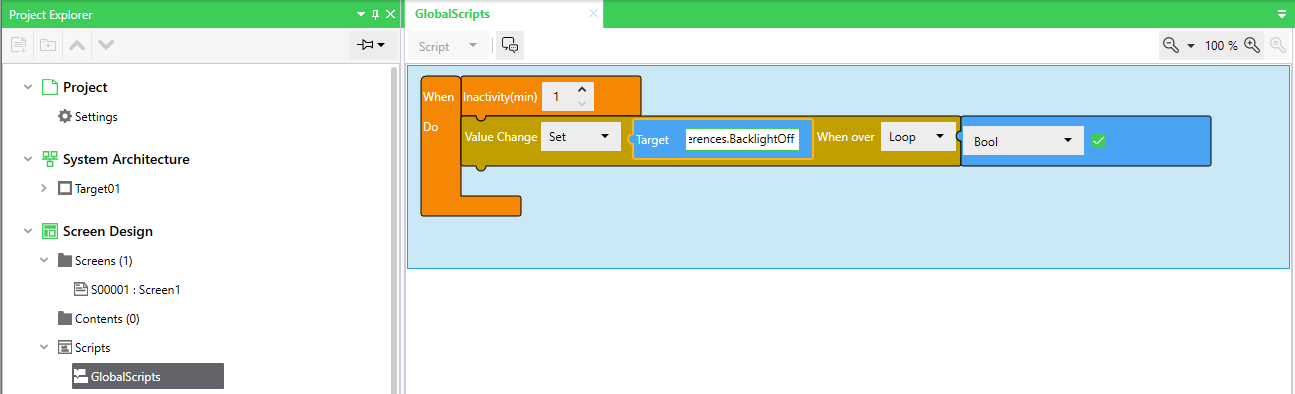Screen dimensions: 1295x394
Task: Open the active documents list arrow
Action: [x=1282, y=14]
